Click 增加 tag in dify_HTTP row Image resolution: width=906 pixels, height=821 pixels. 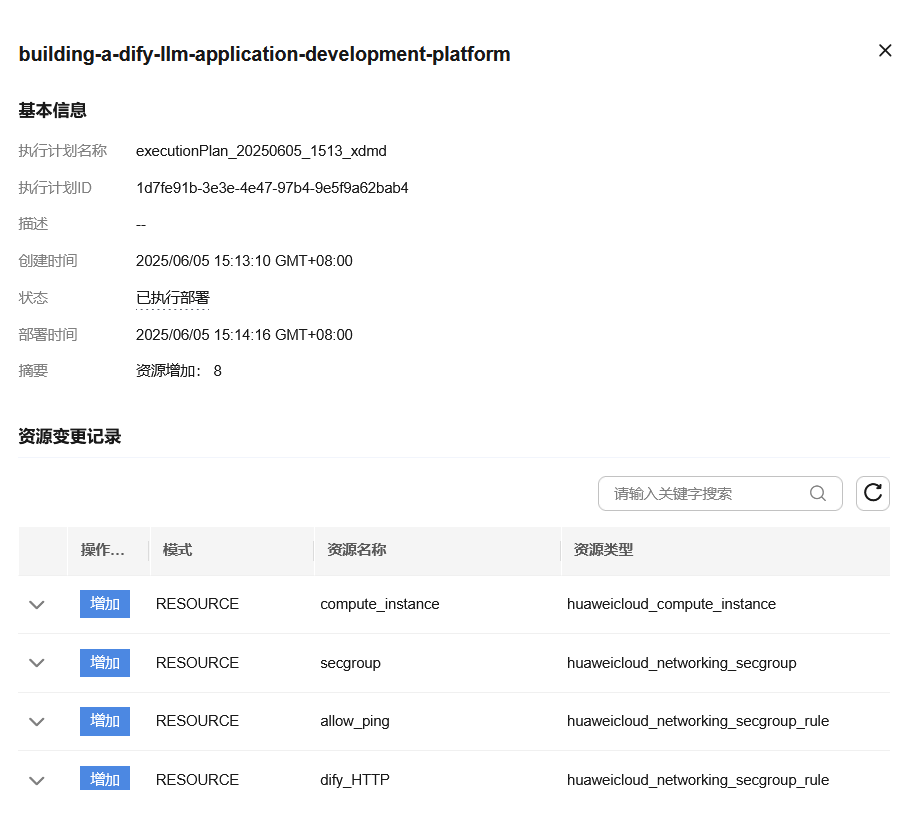105,779
